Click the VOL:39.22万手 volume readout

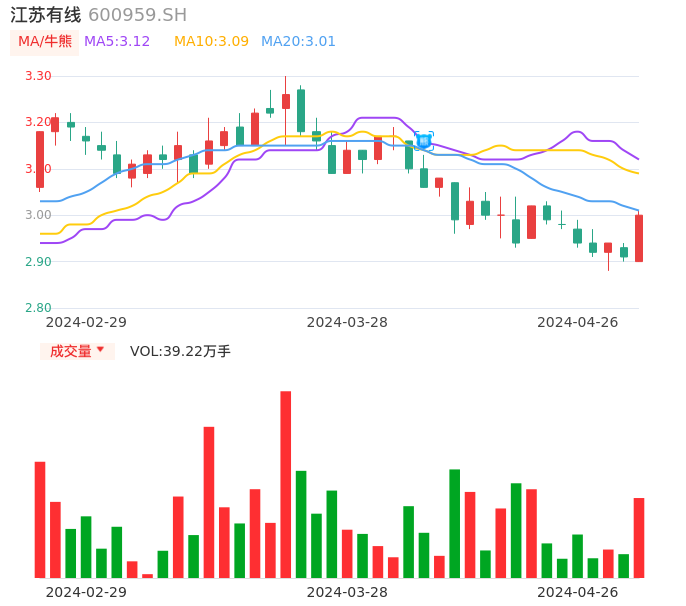tap(180, 351)
